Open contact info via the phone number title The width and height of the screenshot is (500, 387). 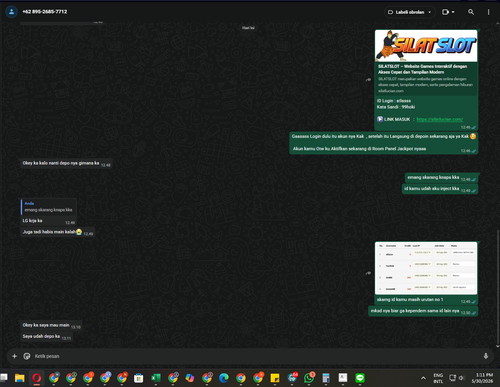[x=45, y=12]
